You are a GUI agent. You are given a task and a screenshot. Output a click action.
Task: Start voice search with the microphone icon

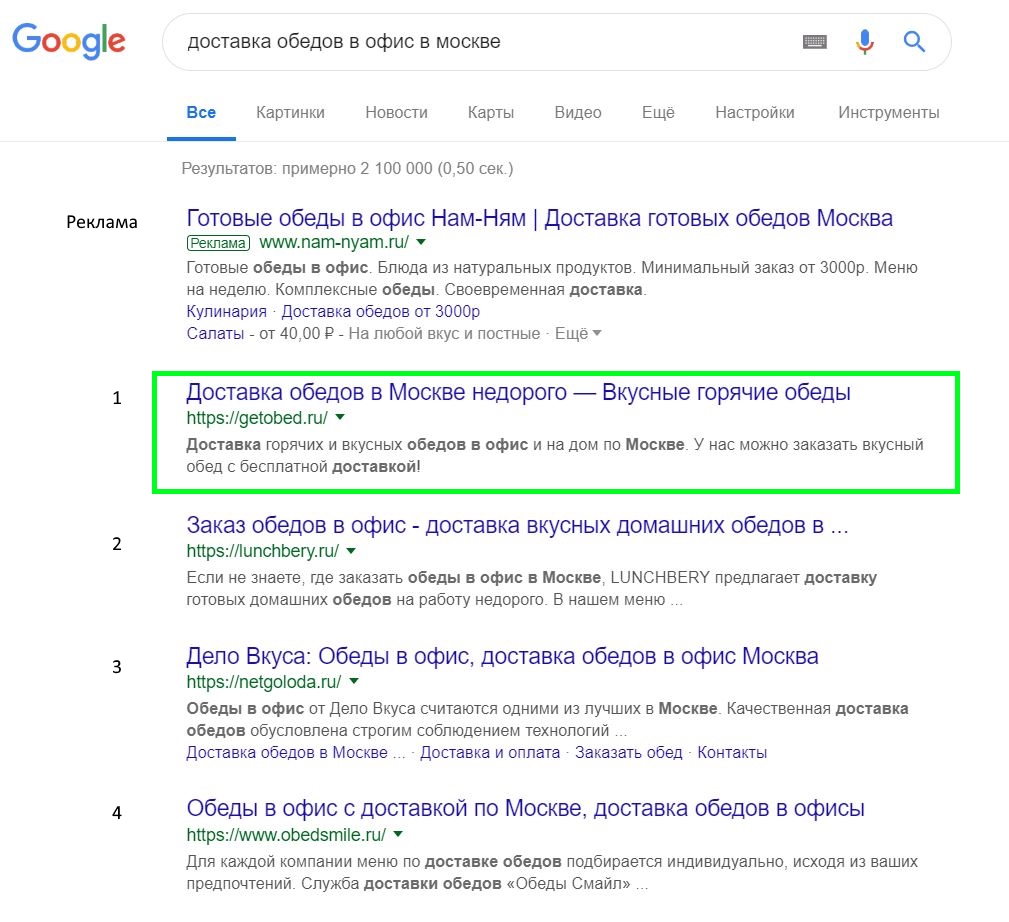pos(863,41)
